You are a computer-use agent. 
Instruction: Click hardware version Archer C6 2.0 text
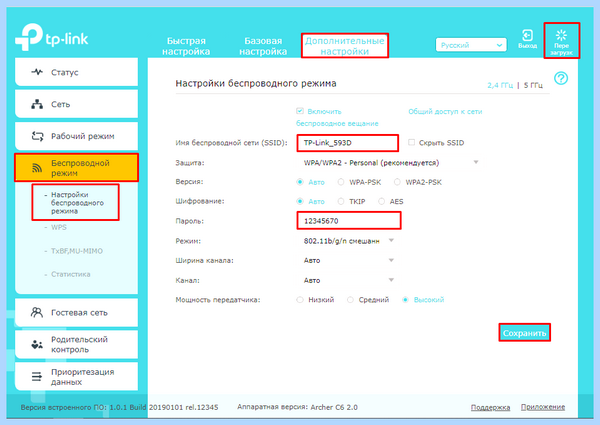coord(334,407)
